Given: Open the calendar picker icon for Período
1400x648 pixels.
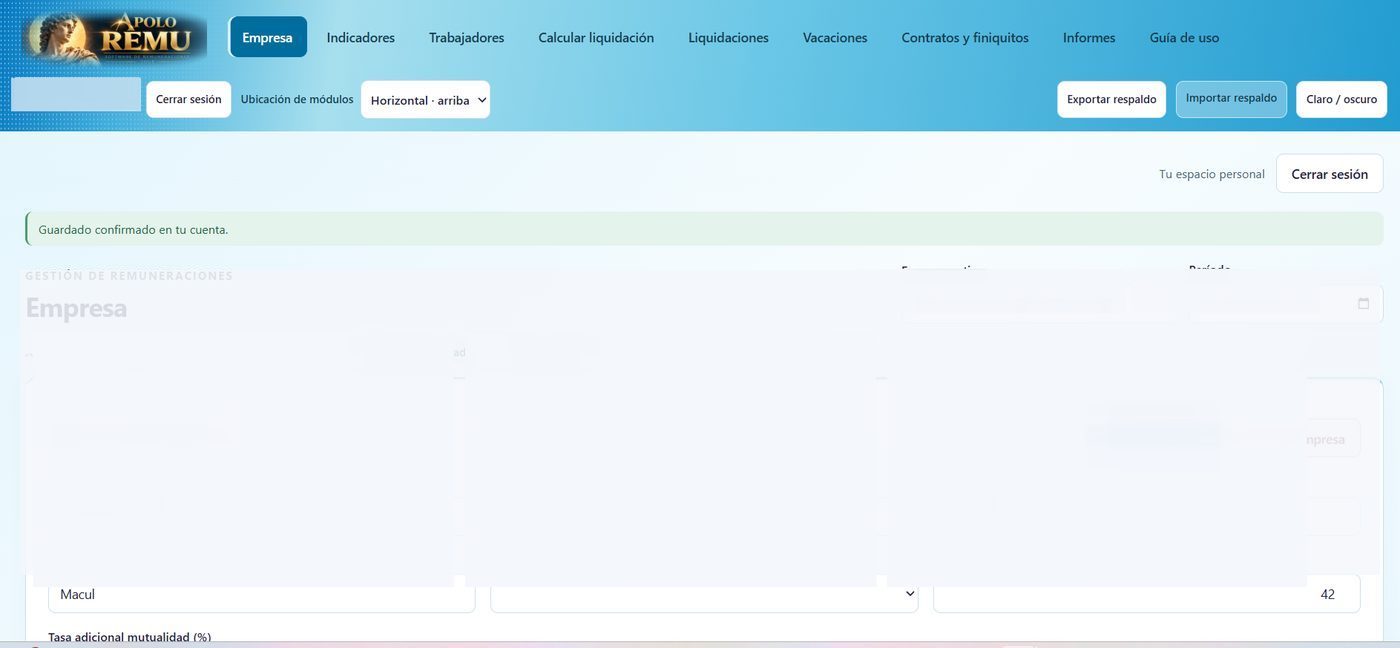Looking at the screenshot, I should coord(1363,304).
